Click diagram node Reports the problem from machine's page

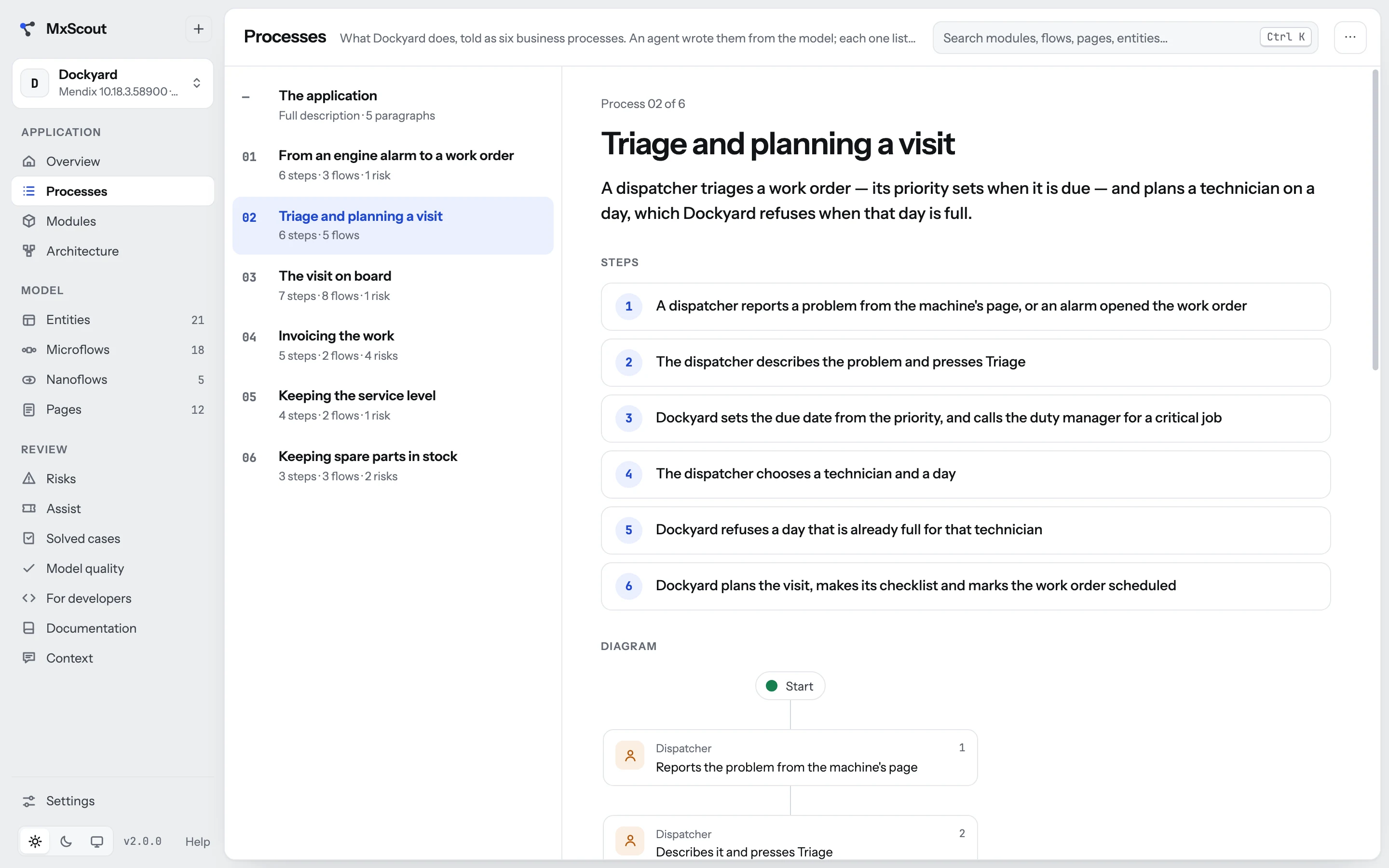tap(790, 758)
